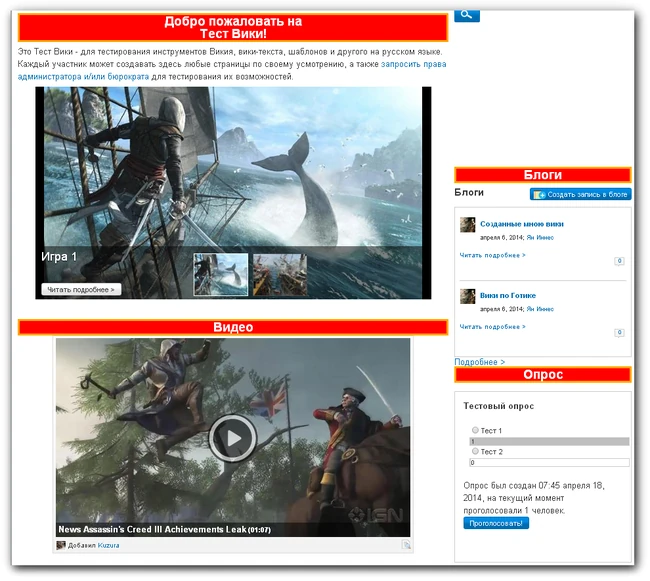Click the 'Тест 1' result bar

[x=549, y=441]
